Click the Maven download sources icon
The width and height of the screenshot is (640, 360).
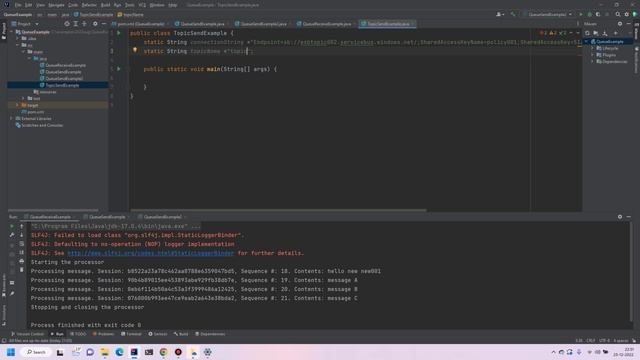[605, 33]
